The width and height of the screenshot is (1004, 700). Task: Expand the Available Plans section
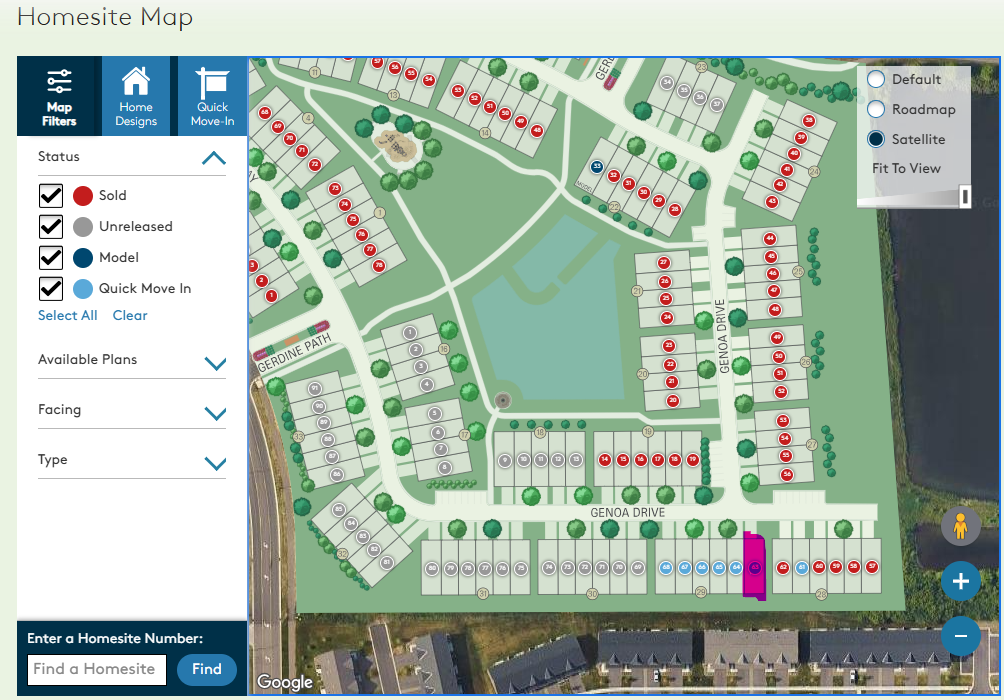pos(214,362)
